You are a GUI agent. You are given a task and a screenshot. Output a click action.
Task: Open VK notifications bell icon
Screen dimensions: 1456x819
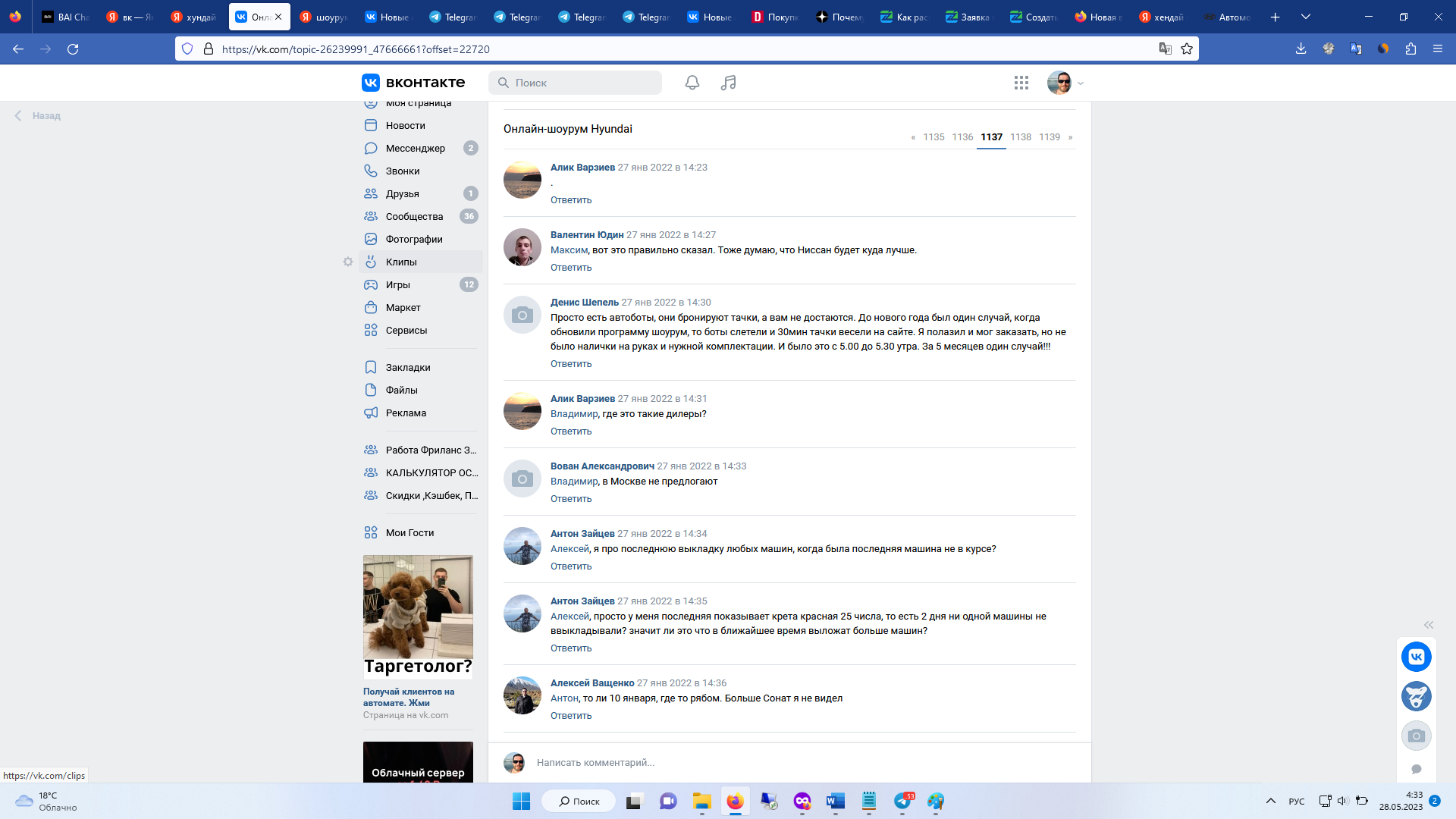(x=692, y=83)
